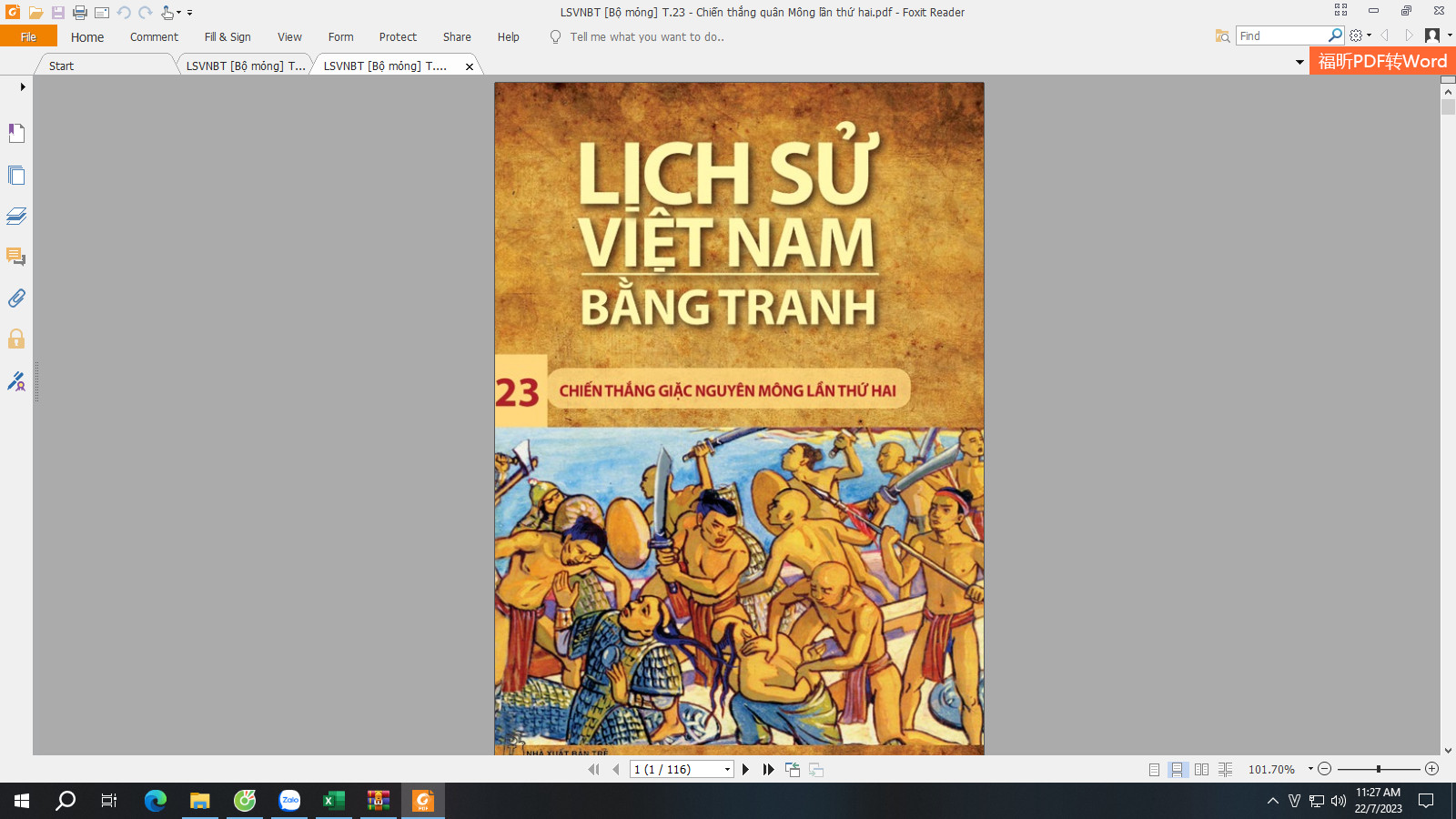
Task: Select Continuous Facing view mode
Action: [1226, 769]
